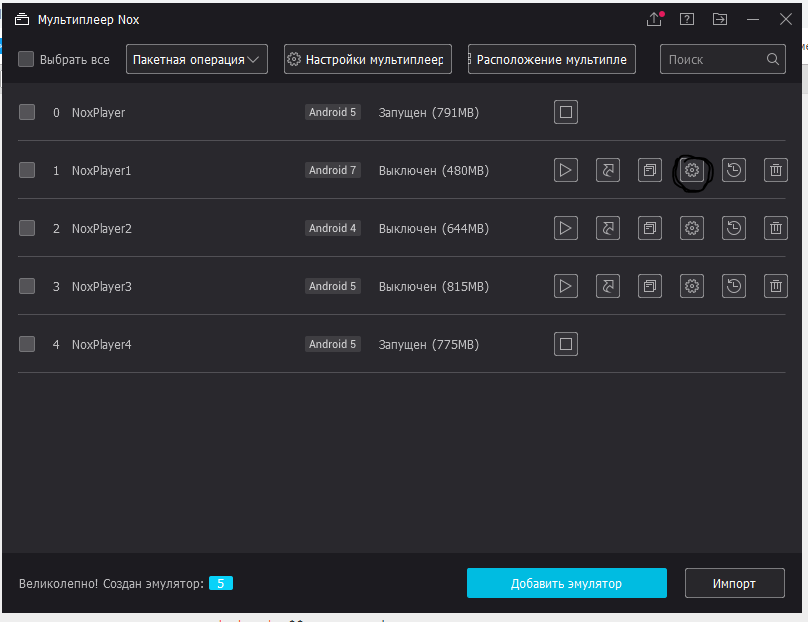Copy the NoxPlayer3 emulator

650,286
